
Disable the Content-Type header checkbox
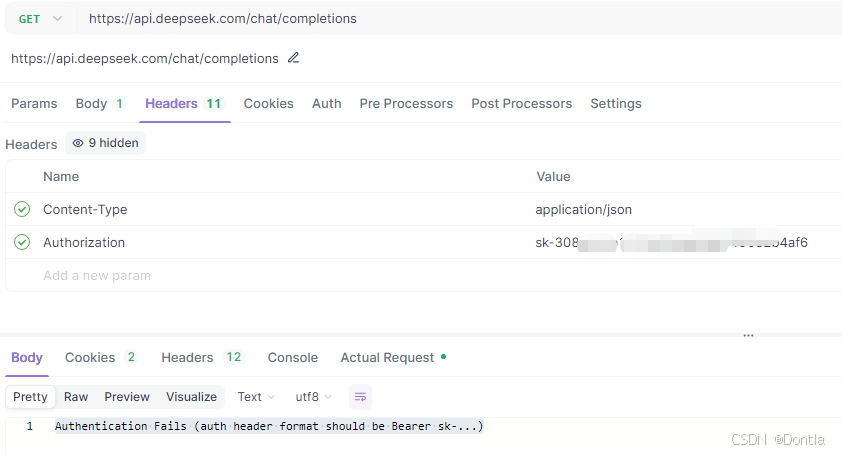click(22, 209)
